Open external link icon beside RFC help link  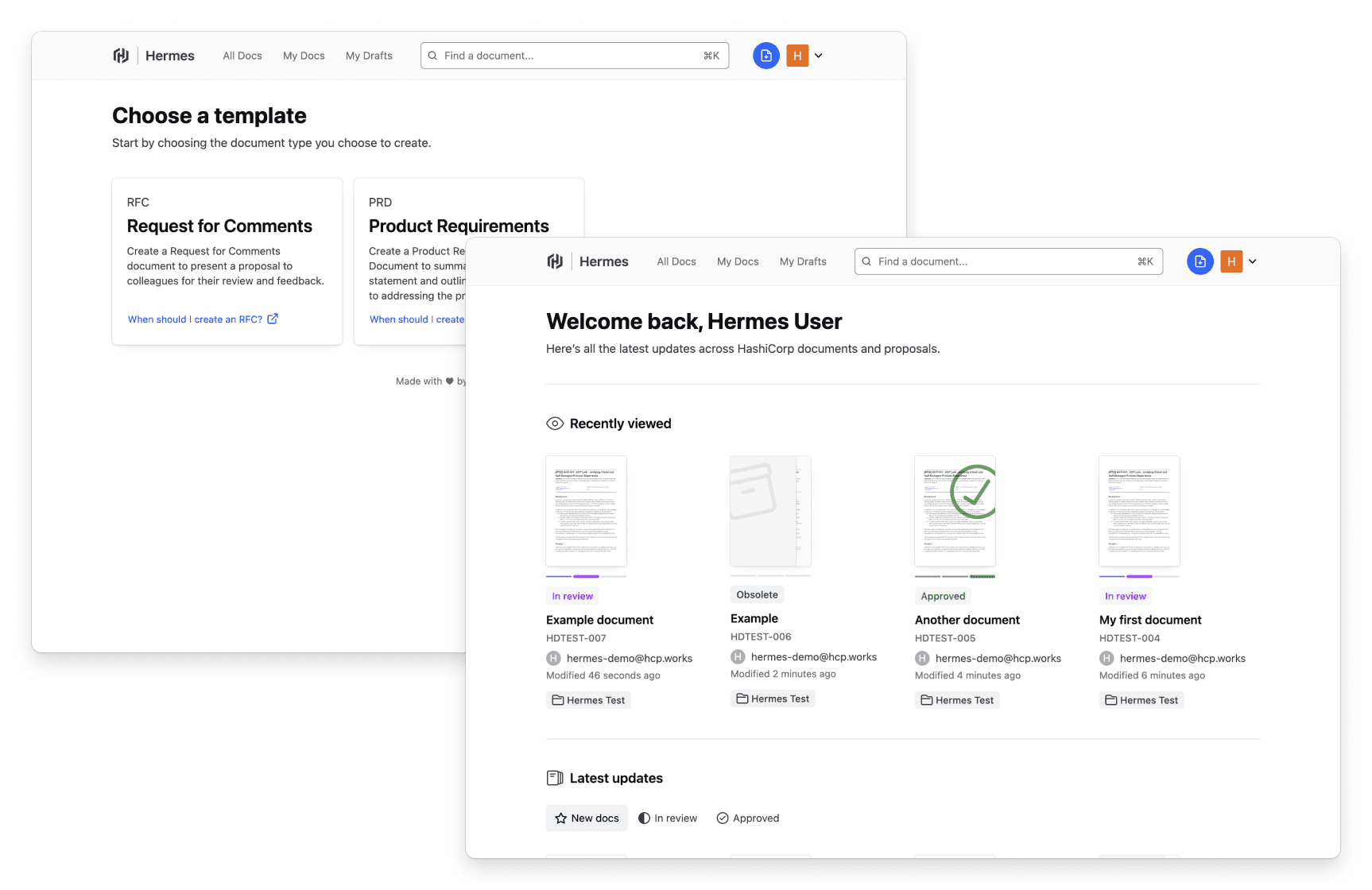273,319
